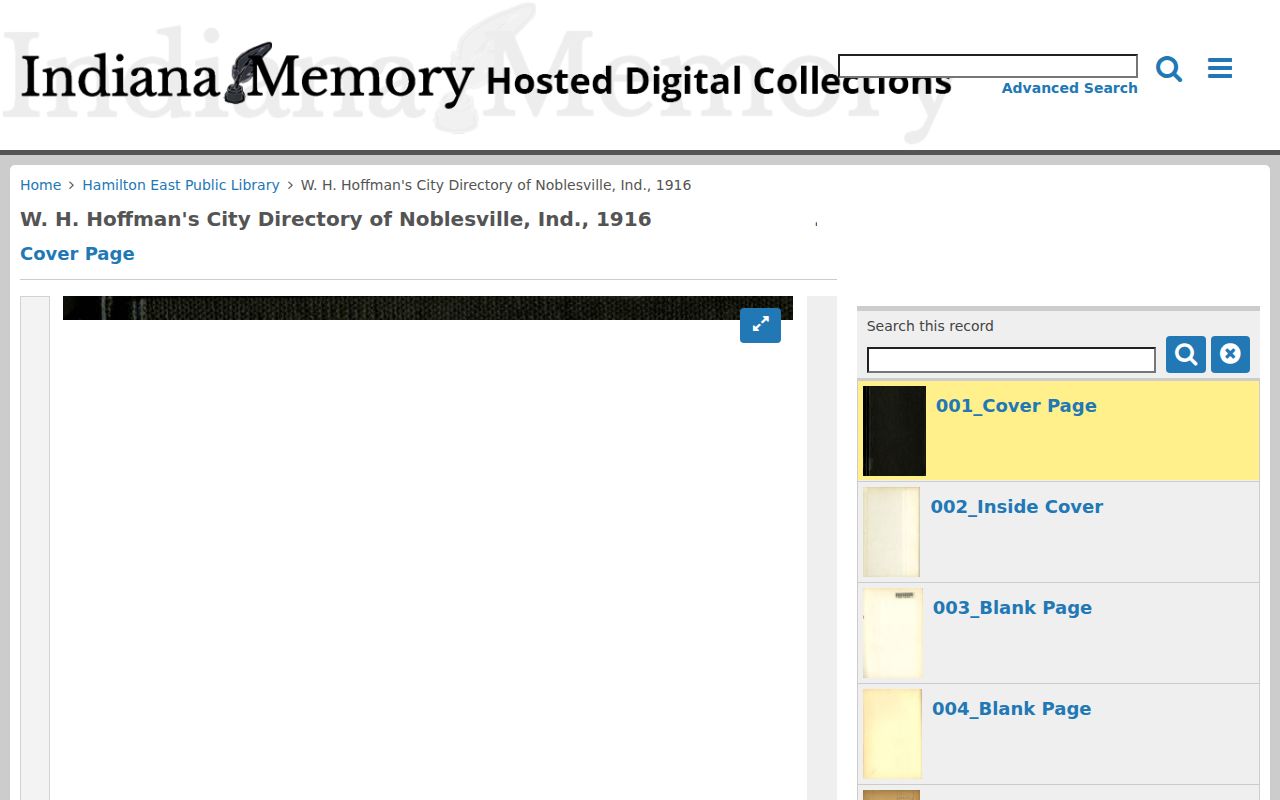Clear the Search this record field
This screenshot has height=800, width=1280.
click(1230, 355)
